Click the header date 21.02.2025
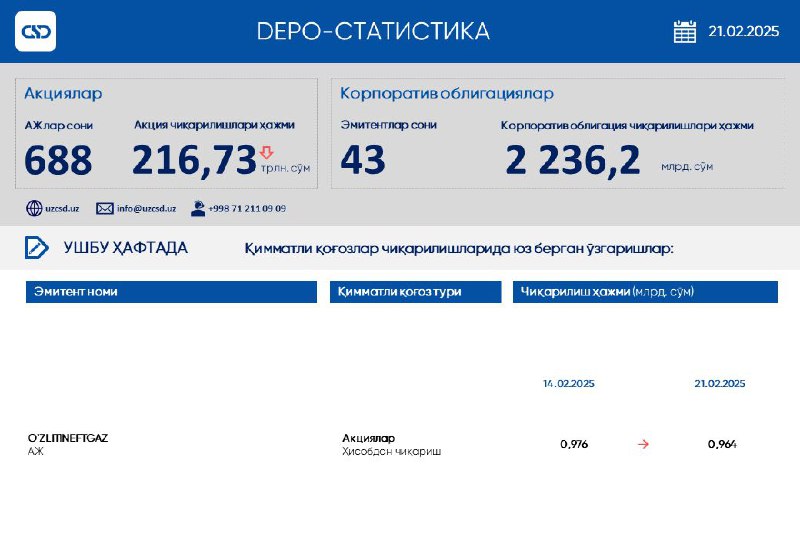Image resolution: width=800 pixels, height=554 pixels. coord(743,32)
